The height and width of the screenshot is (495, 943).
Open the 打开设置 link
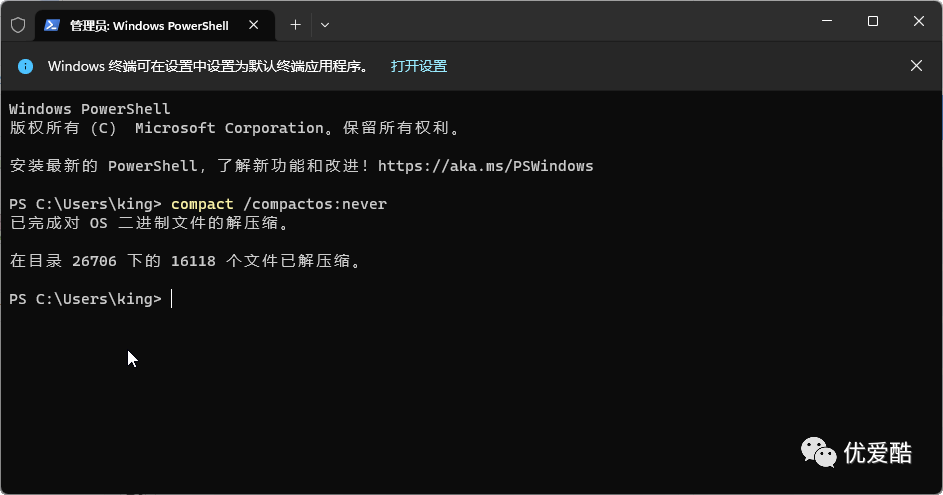click(419, 66)
